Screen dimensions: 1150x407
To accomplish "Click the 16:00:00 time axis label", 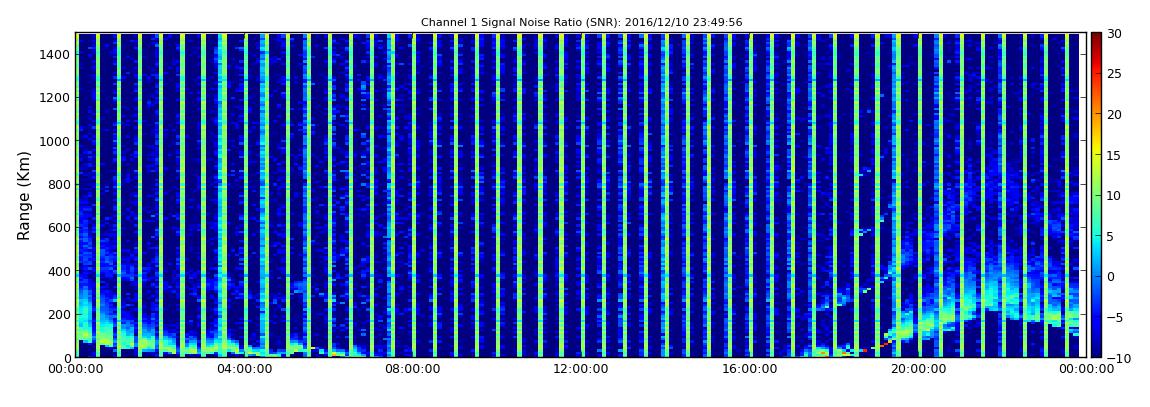I will pyautogui.click(x=749, y=369).
